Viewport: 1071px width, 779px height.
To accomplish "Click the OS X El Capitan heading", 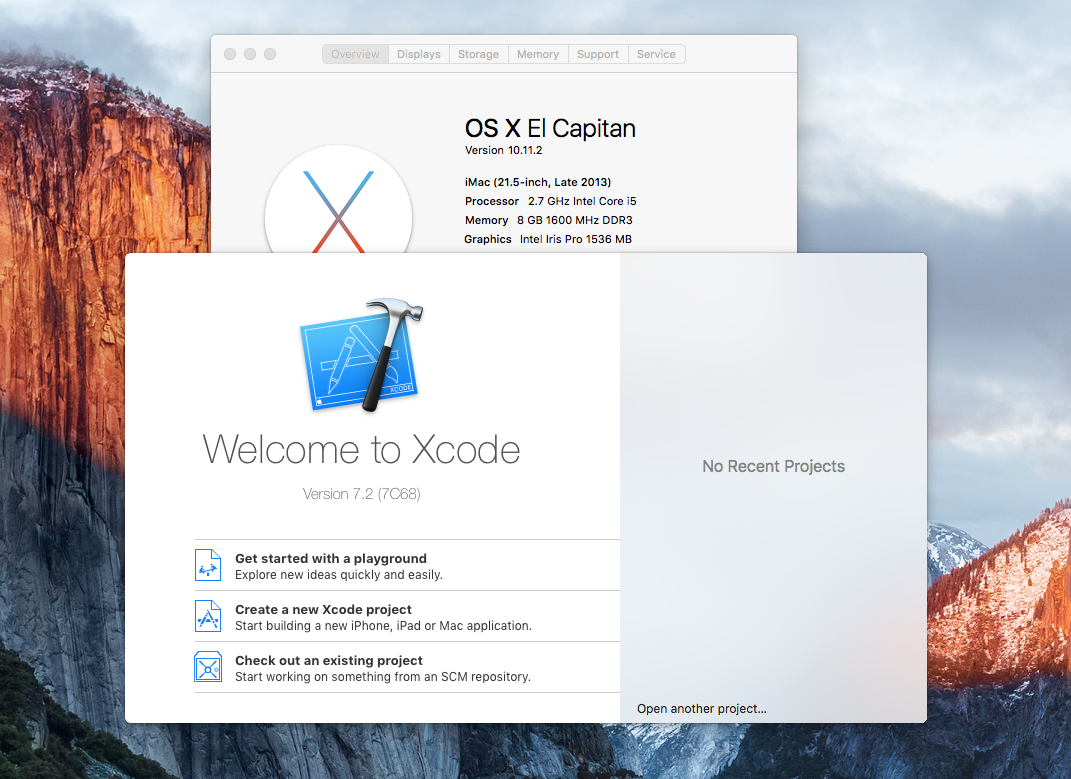I will (550, 128).
